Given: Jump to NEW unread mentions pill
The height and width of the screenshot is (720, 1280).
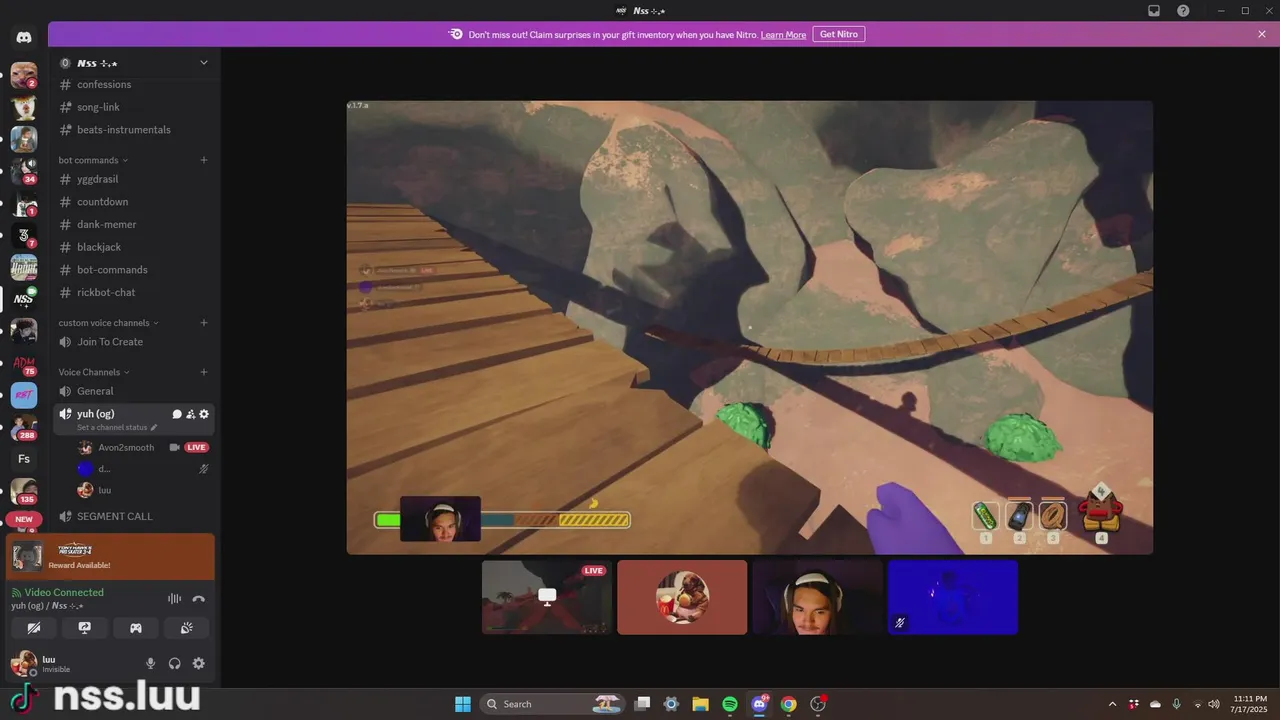Looking at the screenshot, I should click(24, 519).
